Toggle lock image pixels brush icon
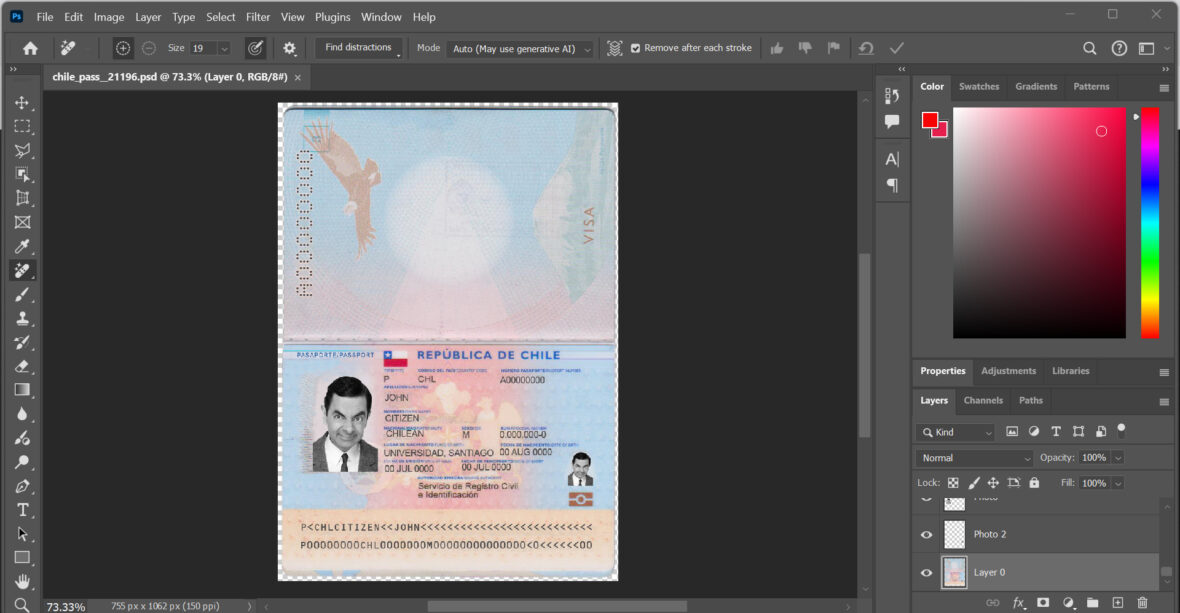The width and height of the screenshot is (1180, 613). click(x=974, y=483)
